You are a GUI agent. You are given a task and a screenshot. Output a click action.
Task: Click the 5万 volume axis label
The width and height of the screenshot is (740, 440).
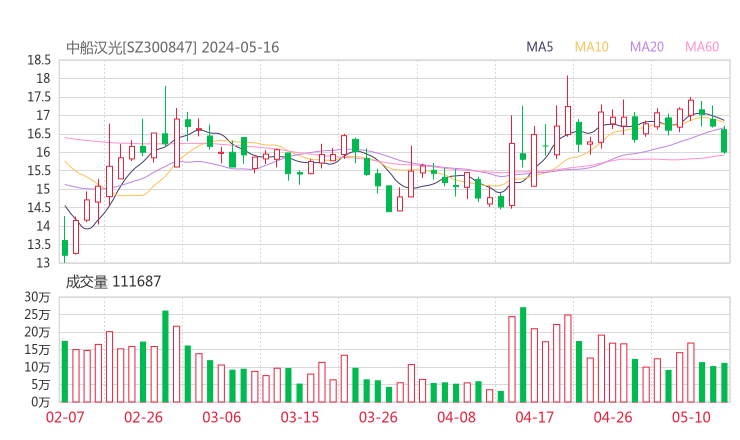click(40, 385)
